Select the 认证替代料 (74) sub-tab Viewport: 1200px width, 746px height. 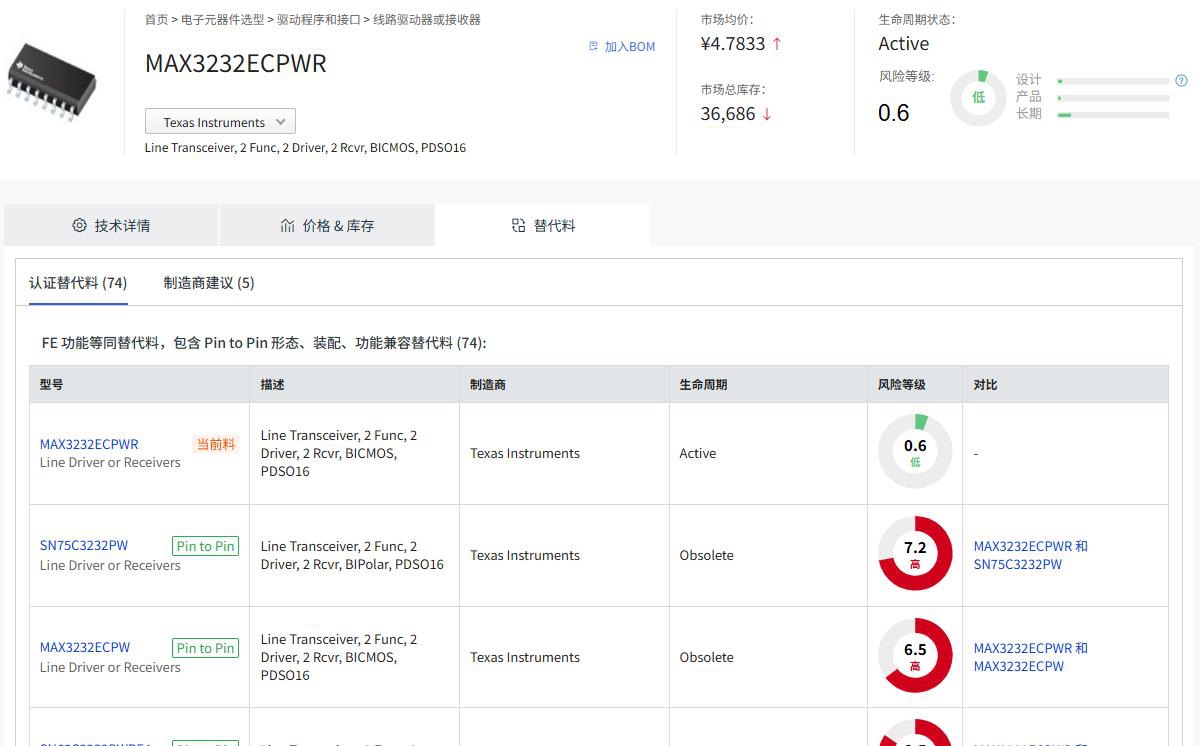click(x=78, y=283)
